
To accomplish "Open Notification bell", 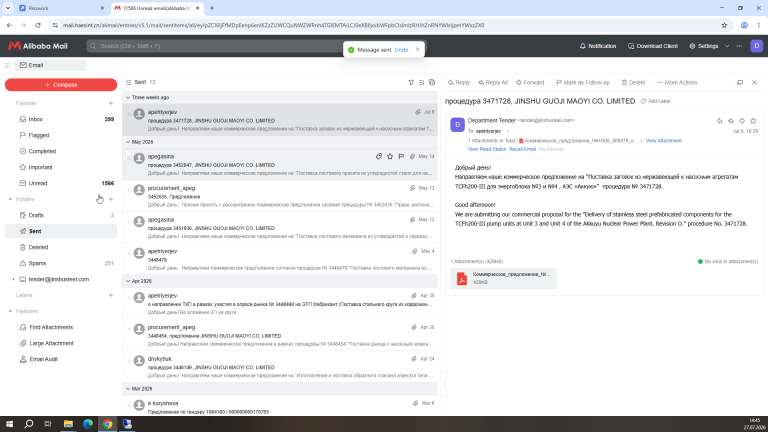I will click(x=598, y=46).
